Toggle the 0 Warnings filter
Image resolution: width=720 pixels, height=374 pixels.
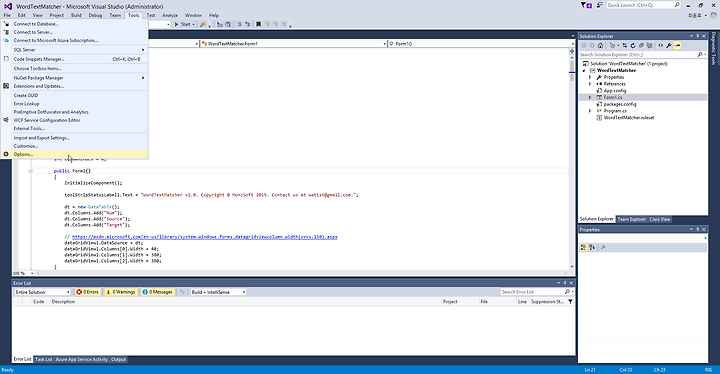[120, 292]
